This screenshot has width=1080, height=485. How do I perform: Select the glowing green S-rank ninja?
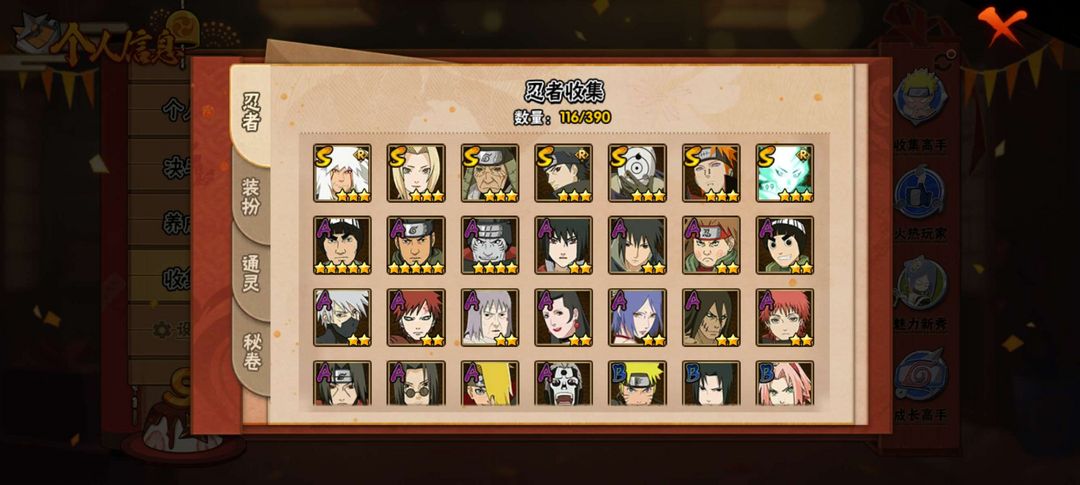click(x=785, y=173)
